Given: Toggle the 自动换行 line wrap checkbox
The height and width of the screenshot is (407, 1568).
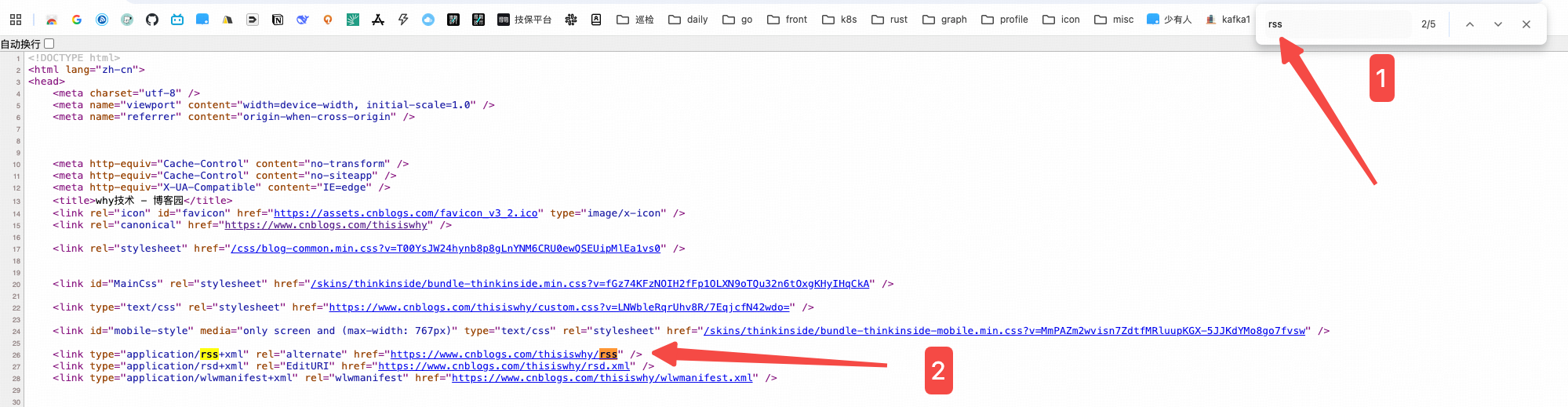Looking at the screenshot, I should (49, 44).
